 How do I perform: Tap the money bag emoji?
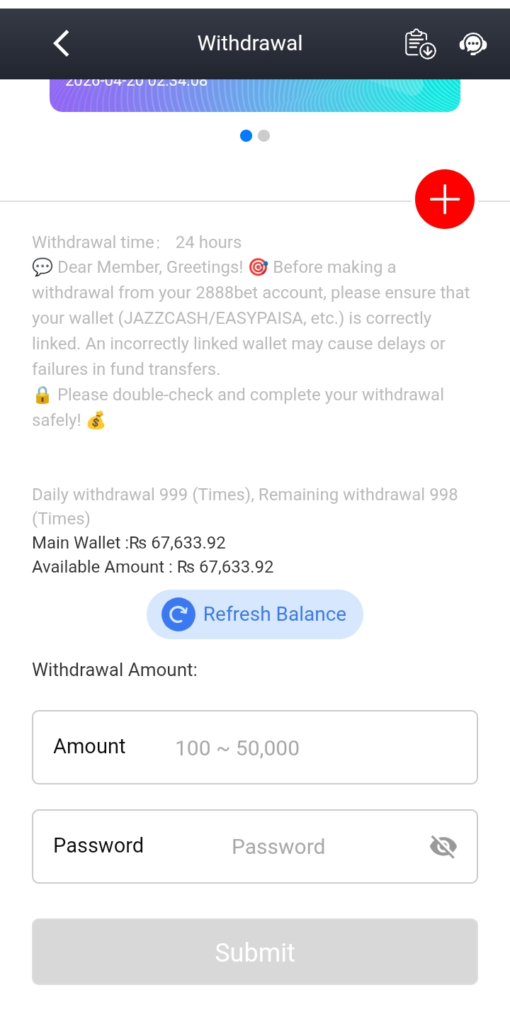tap(95, 421)
